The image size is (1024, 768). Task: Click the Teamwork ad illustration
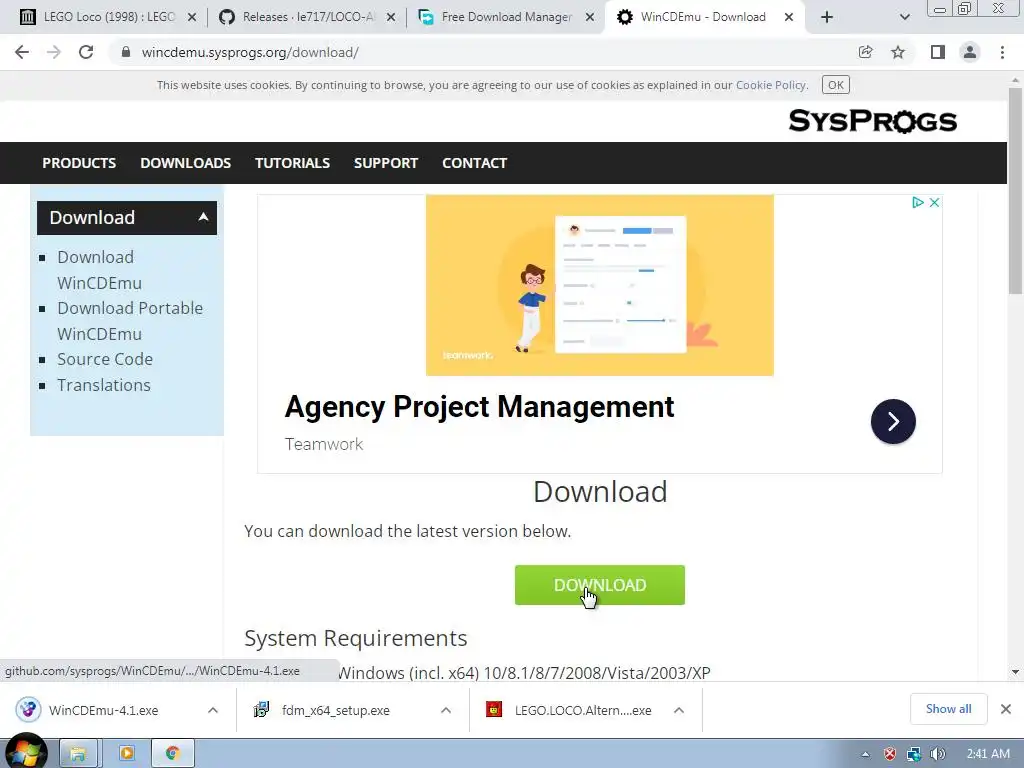pyautogui.click(x=600, y=285)
